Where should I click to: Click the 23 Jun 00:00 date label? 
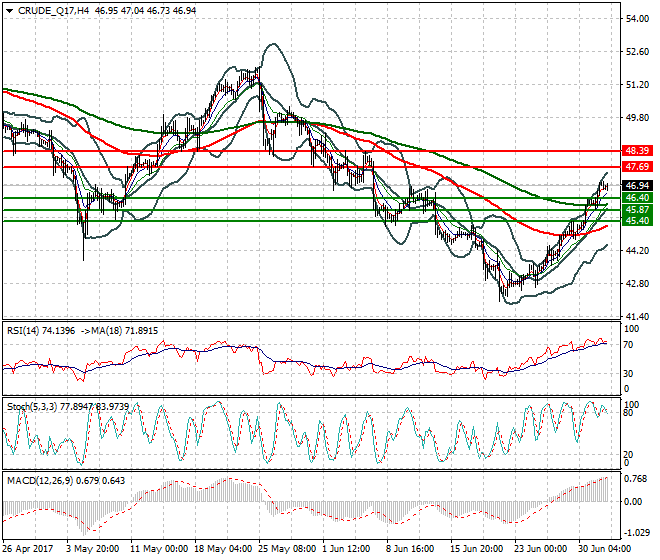(540, 549)
